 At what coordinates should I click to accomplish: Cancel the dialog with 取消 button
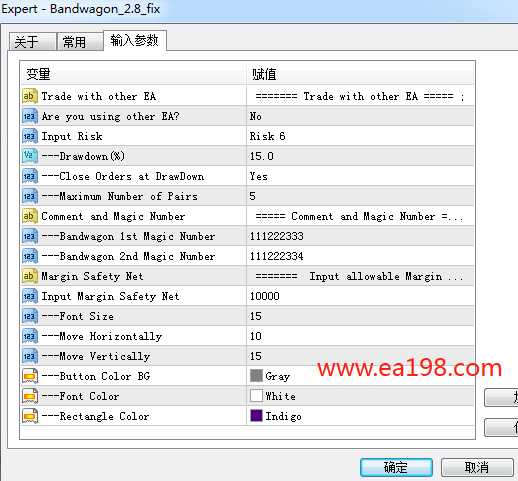[477, 467]
